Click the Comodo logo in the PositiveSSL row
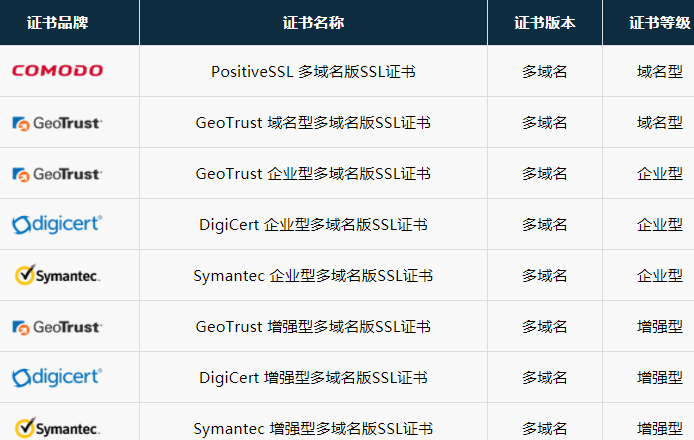This screenshot has width=694, height=440. (x=58, y=70)
